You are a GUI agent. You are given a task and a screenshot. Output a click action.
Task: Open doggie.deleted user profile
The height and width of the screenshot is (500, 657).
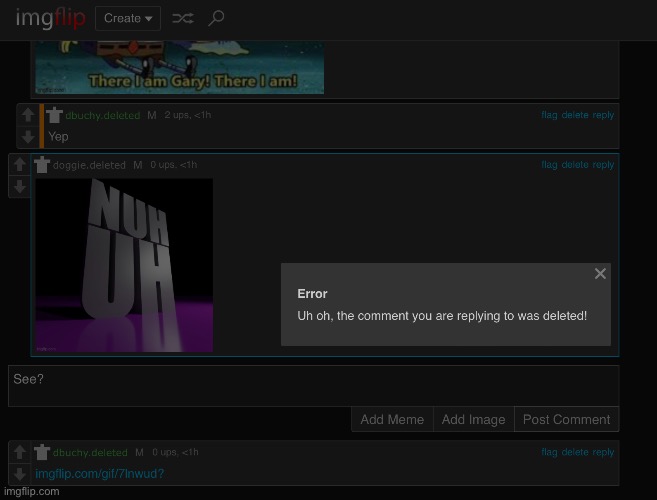coord(89,165)
